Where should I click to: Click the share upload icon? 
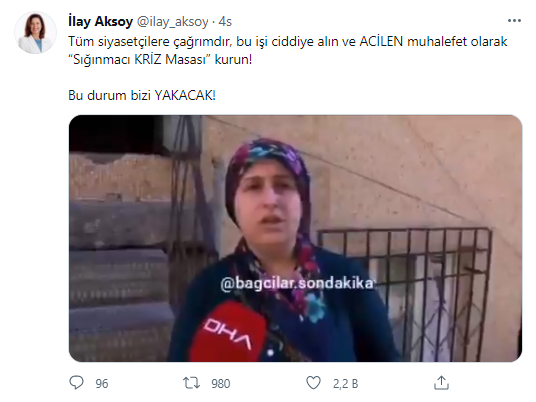(441, 383)
